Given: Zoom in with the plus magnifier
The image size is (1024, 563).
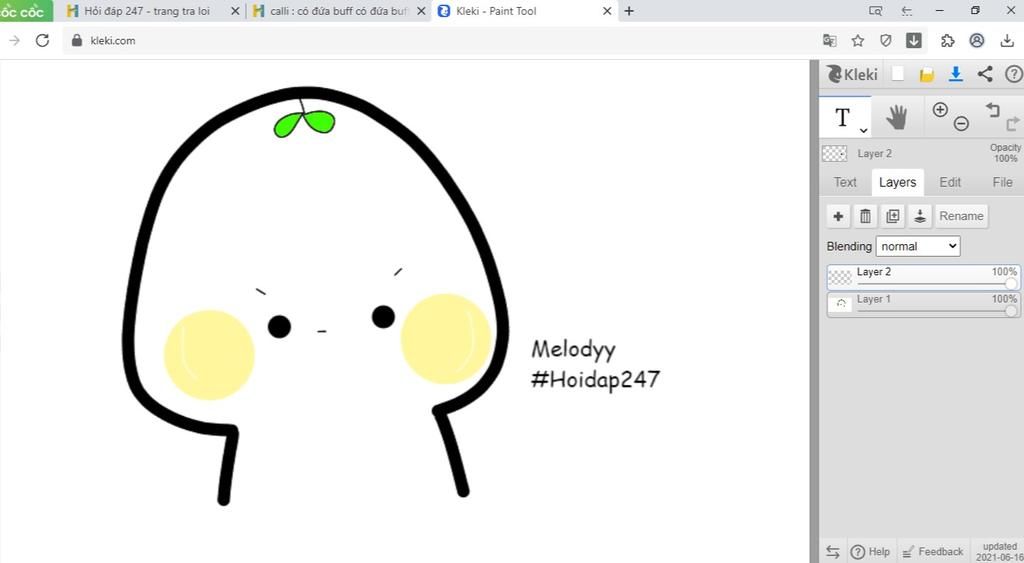Looking at the screenshot, I should click(940, 110).
